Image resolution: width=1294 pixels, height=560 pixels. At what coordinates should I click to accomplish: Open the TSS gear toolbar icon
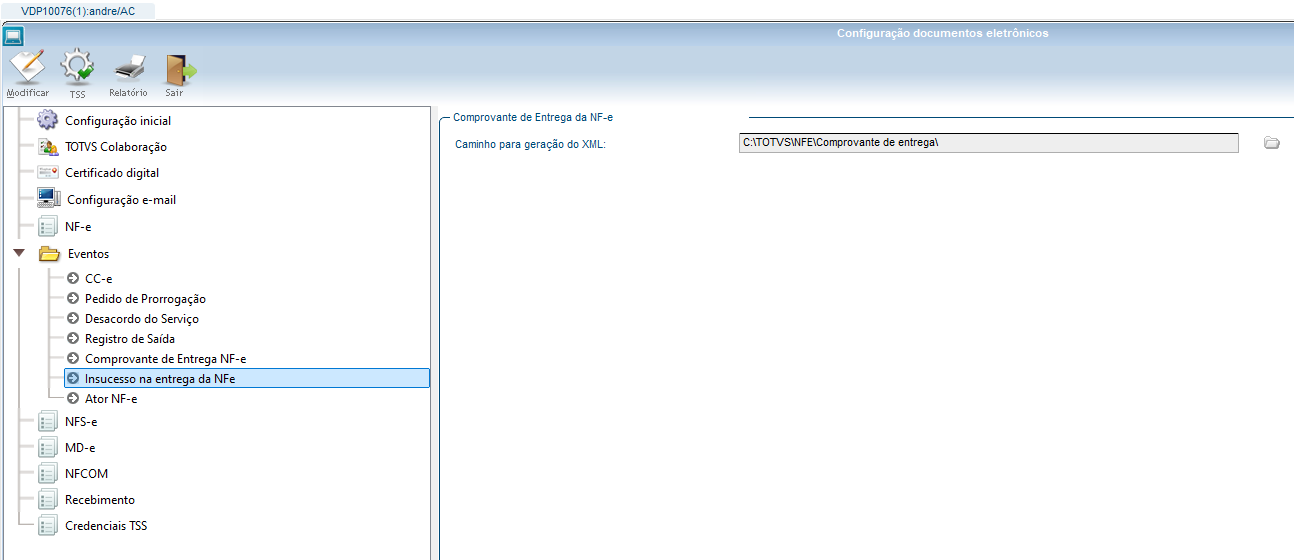[78, 68]
